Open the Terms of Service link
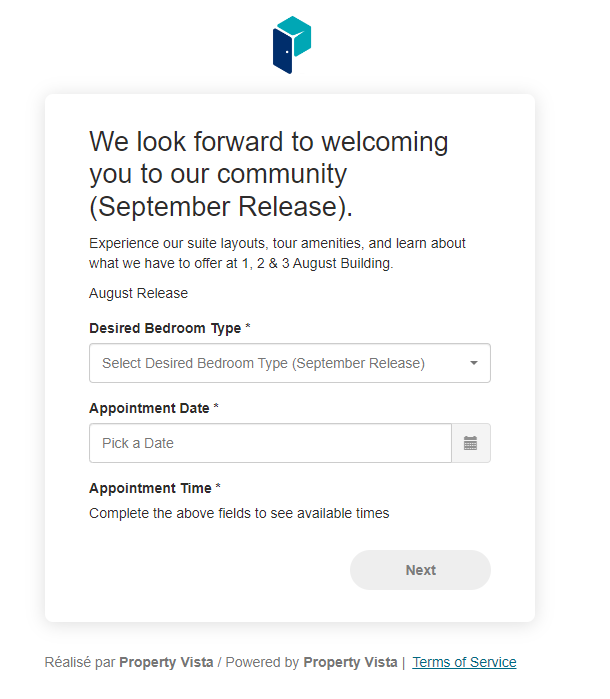 (x=464, y=662)
